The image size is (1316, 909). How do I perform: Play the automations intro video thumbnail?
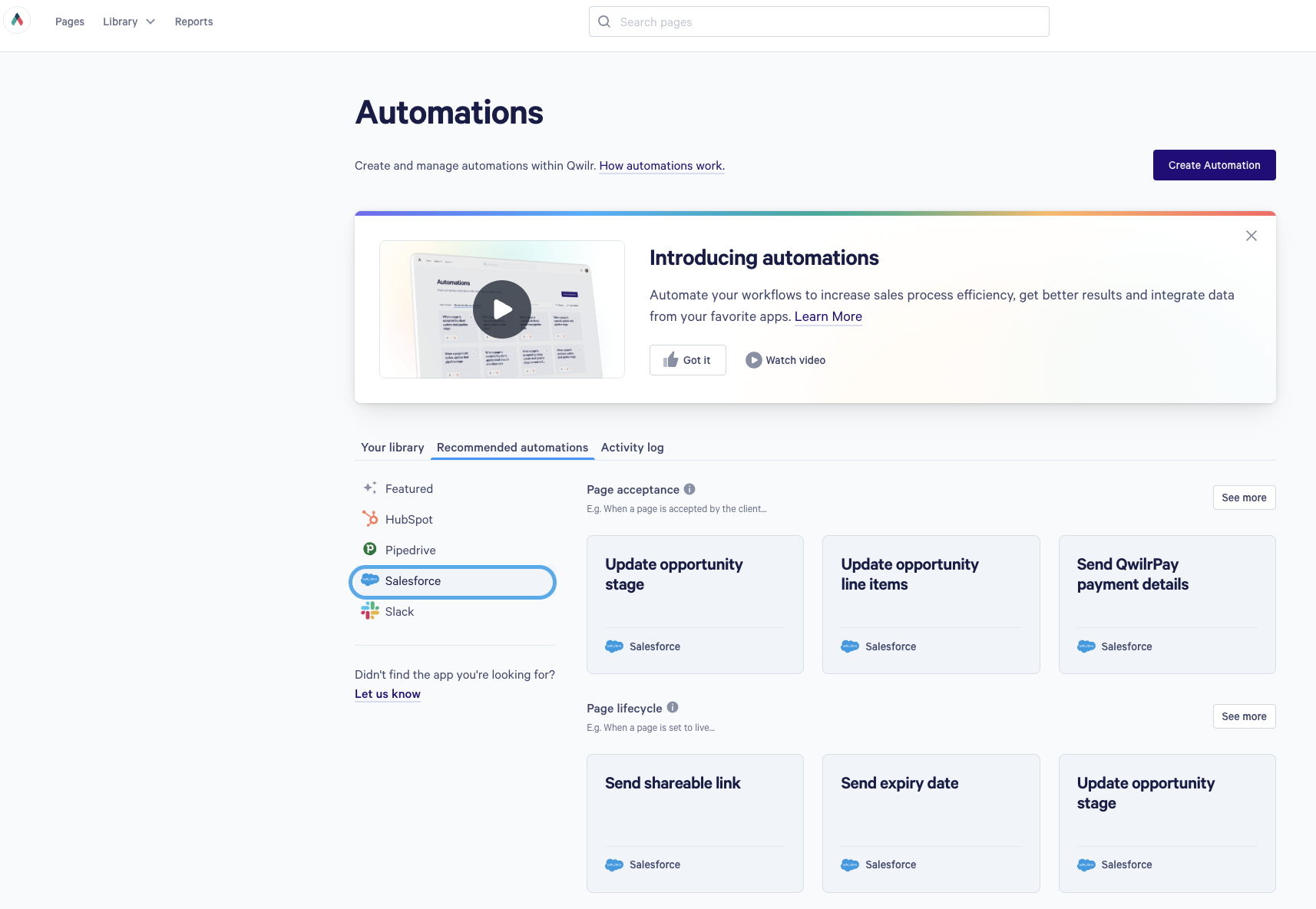pyautogui.click(x=502, y=309)
